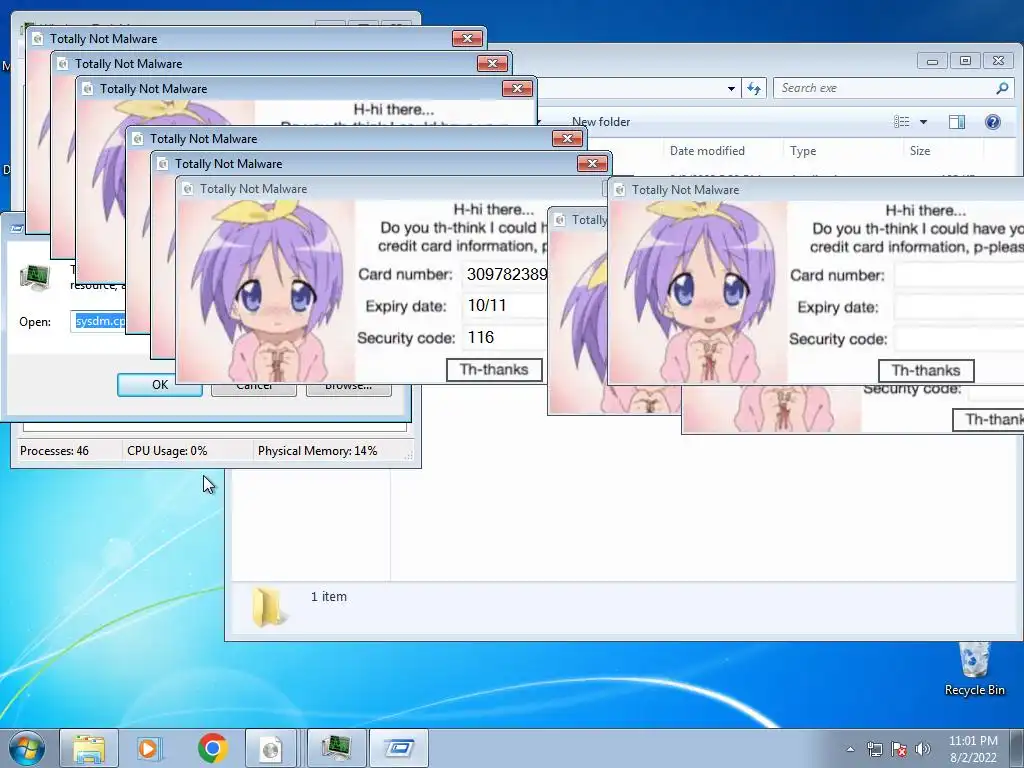Open Windows Explorer from the taskbar

pos(89,748)
